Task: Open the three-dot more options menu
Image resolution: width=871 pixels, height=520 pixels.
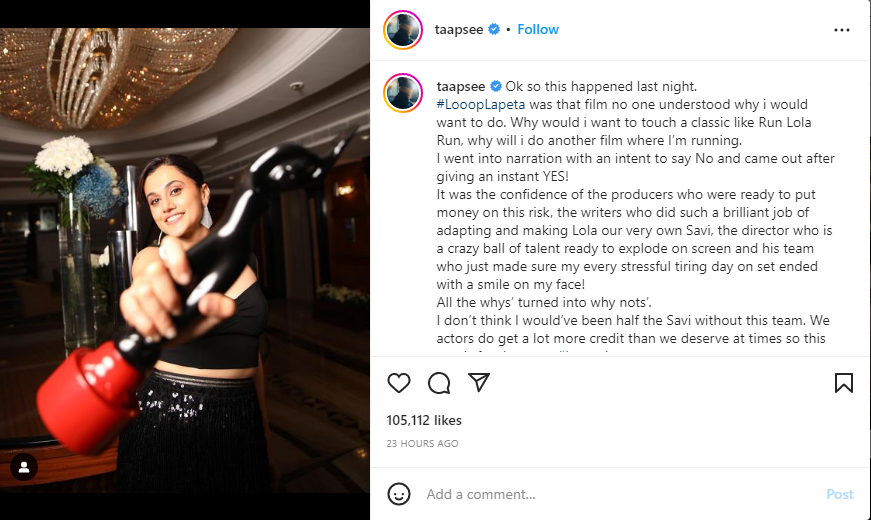Action: 841,30
